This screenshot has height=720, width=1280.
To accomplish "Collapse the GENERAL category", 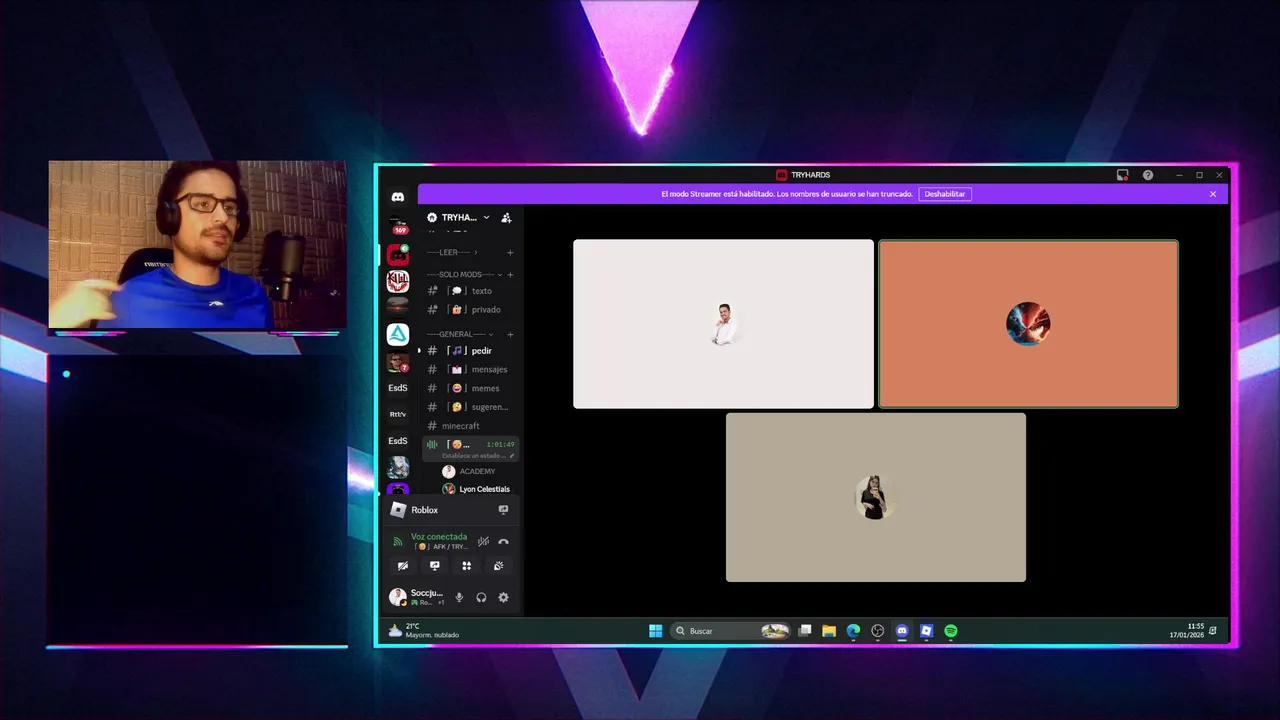I will pos(460,334).
